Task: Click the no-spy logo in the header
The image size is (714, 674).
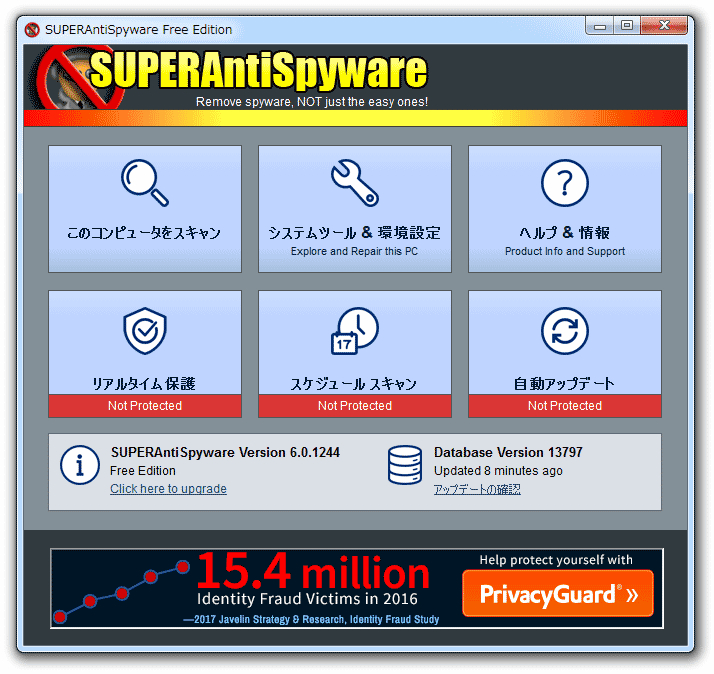Action: [77, 77]
